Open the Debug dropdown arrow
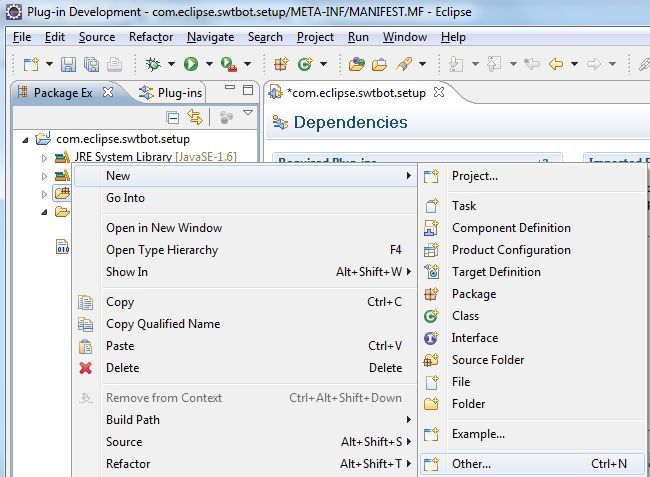The width and height of the screenshot is (650, 477). 171,64
